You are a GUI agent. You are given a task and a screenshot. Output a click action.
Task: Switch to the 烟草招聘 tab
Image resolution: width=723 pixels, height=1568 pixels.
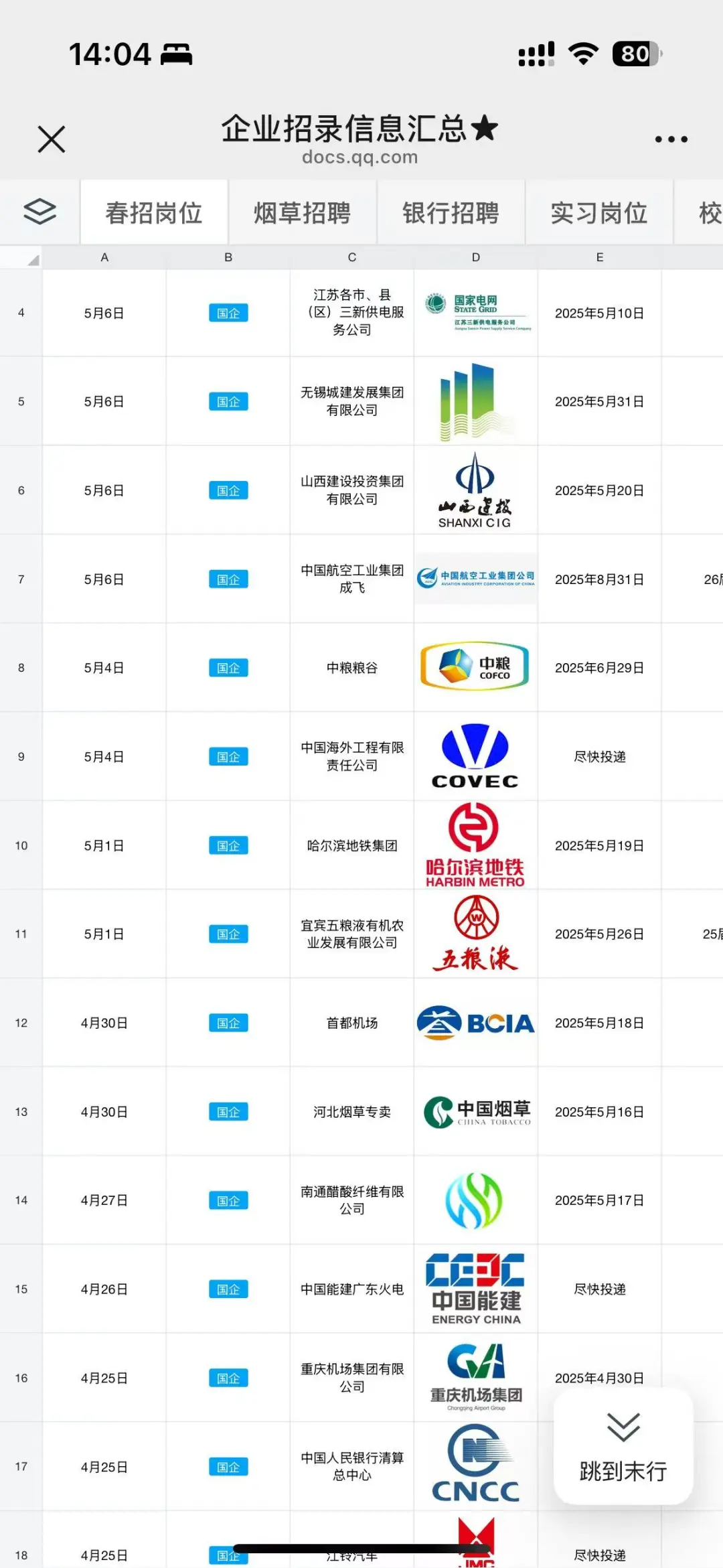click(x=303, y=212)
